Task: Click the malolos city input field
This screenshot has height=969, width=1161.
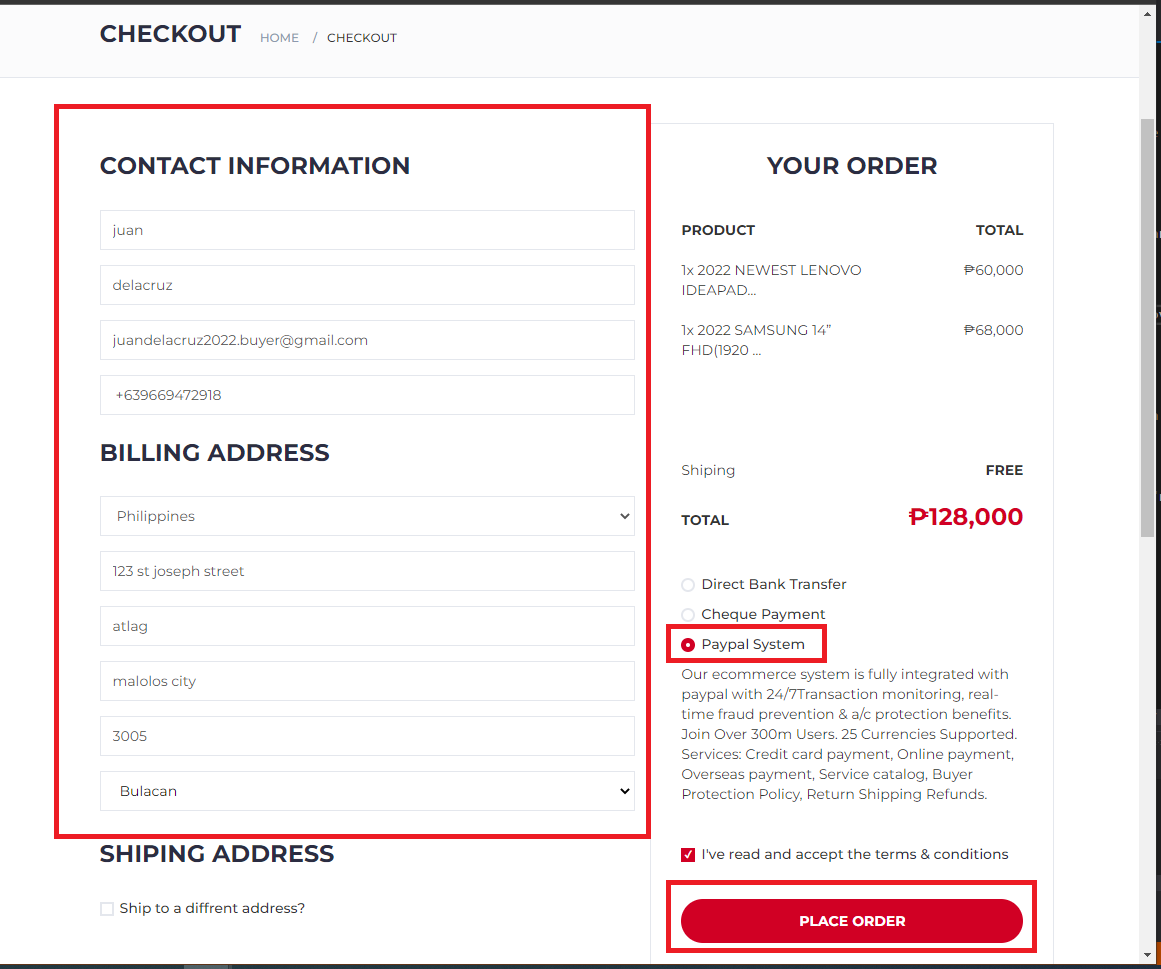Action: 367,681
